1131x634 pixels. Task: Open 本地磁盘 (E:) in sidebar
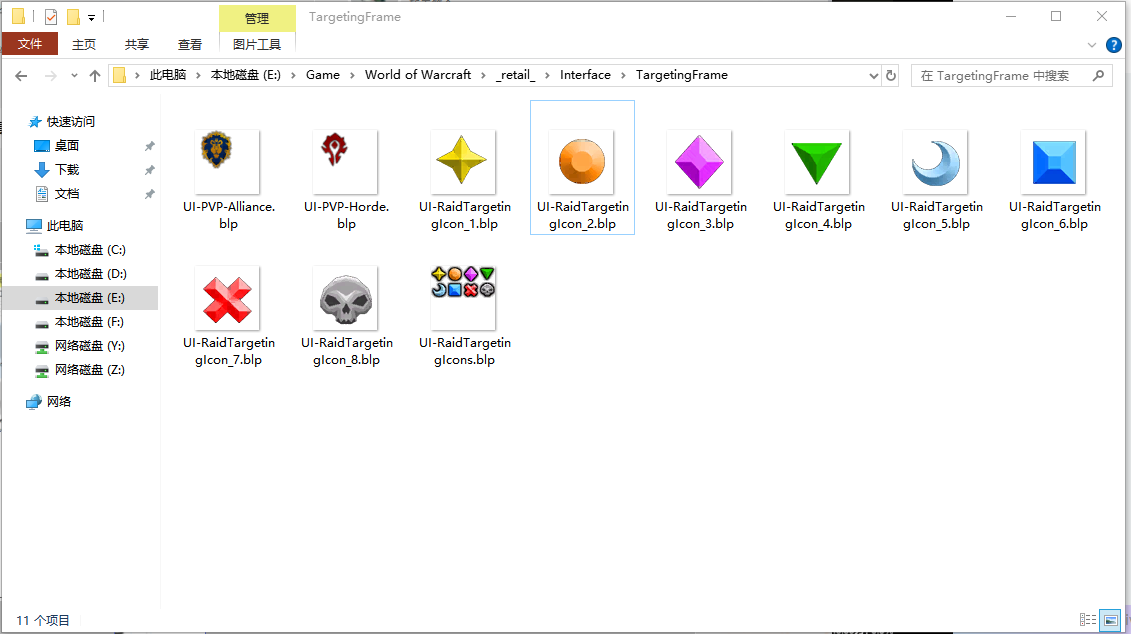89,298
